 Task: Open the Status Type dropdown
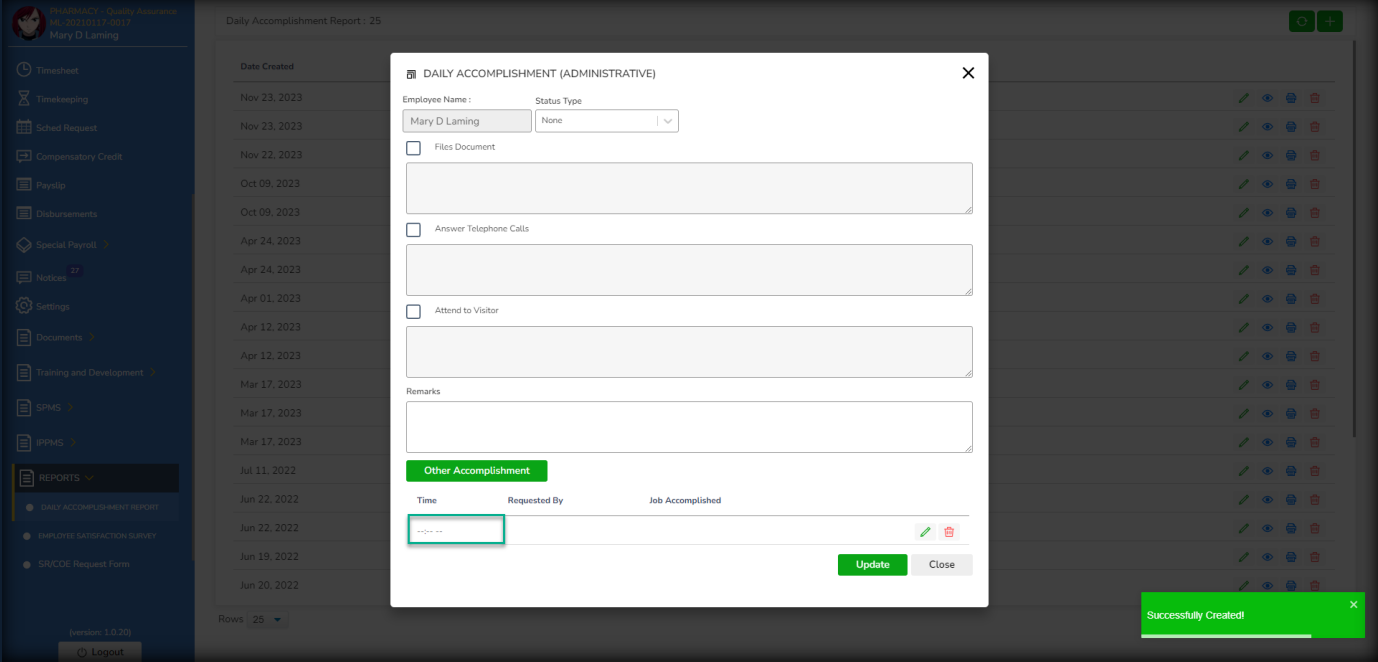tap(606, 121)
